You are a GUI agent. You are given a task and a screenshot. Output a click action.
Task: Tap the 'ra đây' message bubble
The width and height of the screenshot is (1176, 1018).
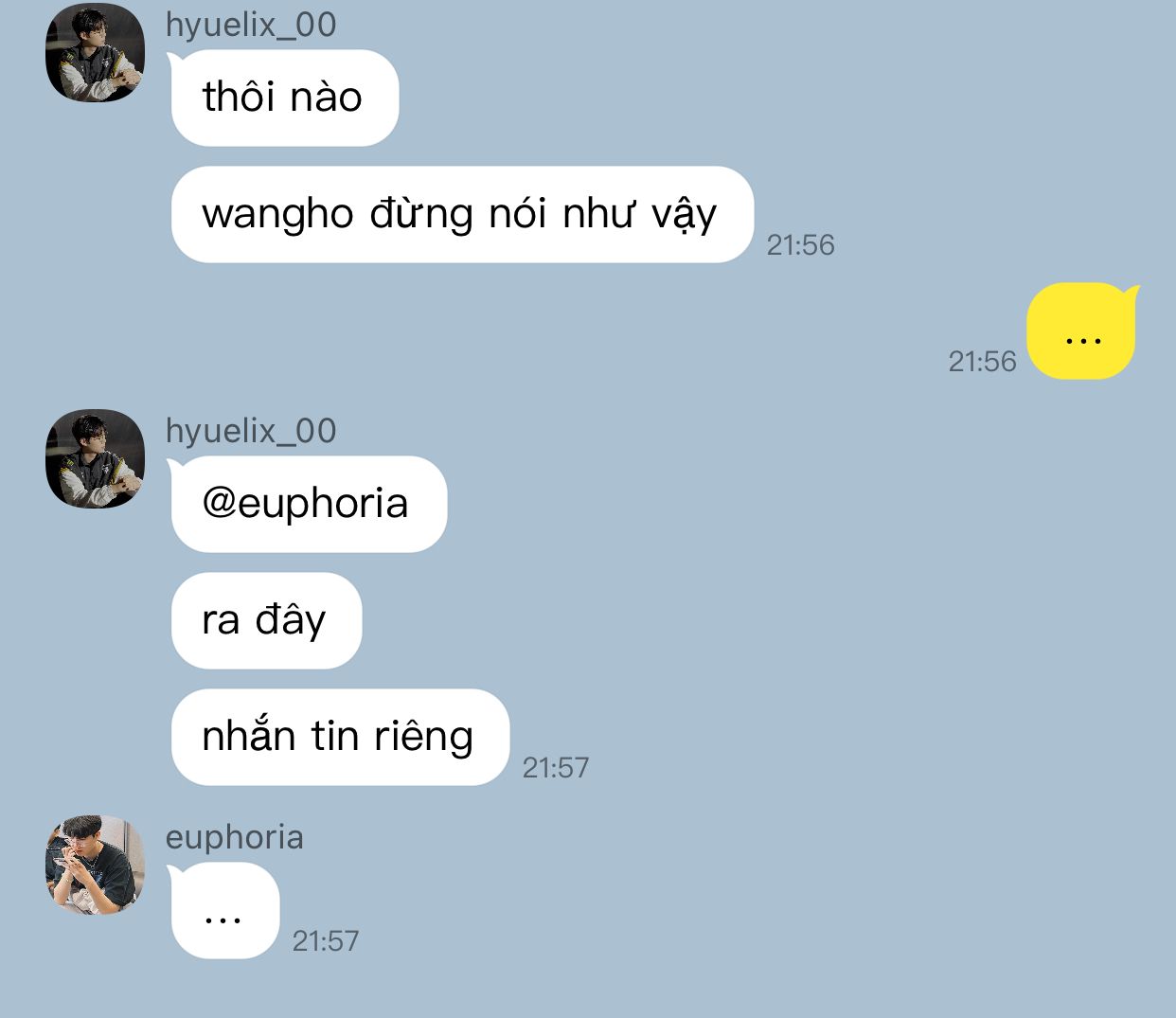[x=266, y=620]
